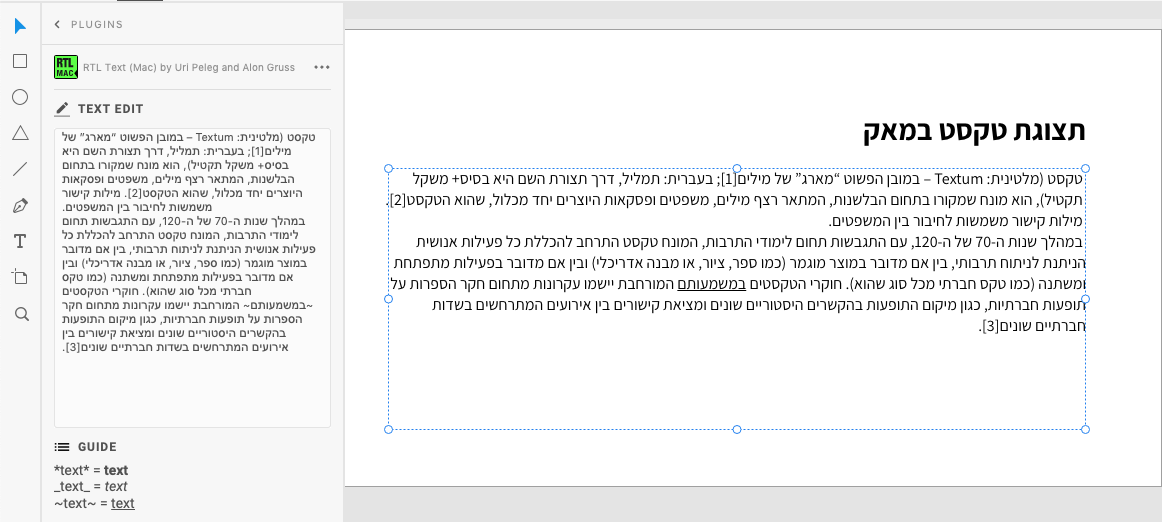1162x522 pixels.
Task: Select the Ellipse tool
Action: 20,97
